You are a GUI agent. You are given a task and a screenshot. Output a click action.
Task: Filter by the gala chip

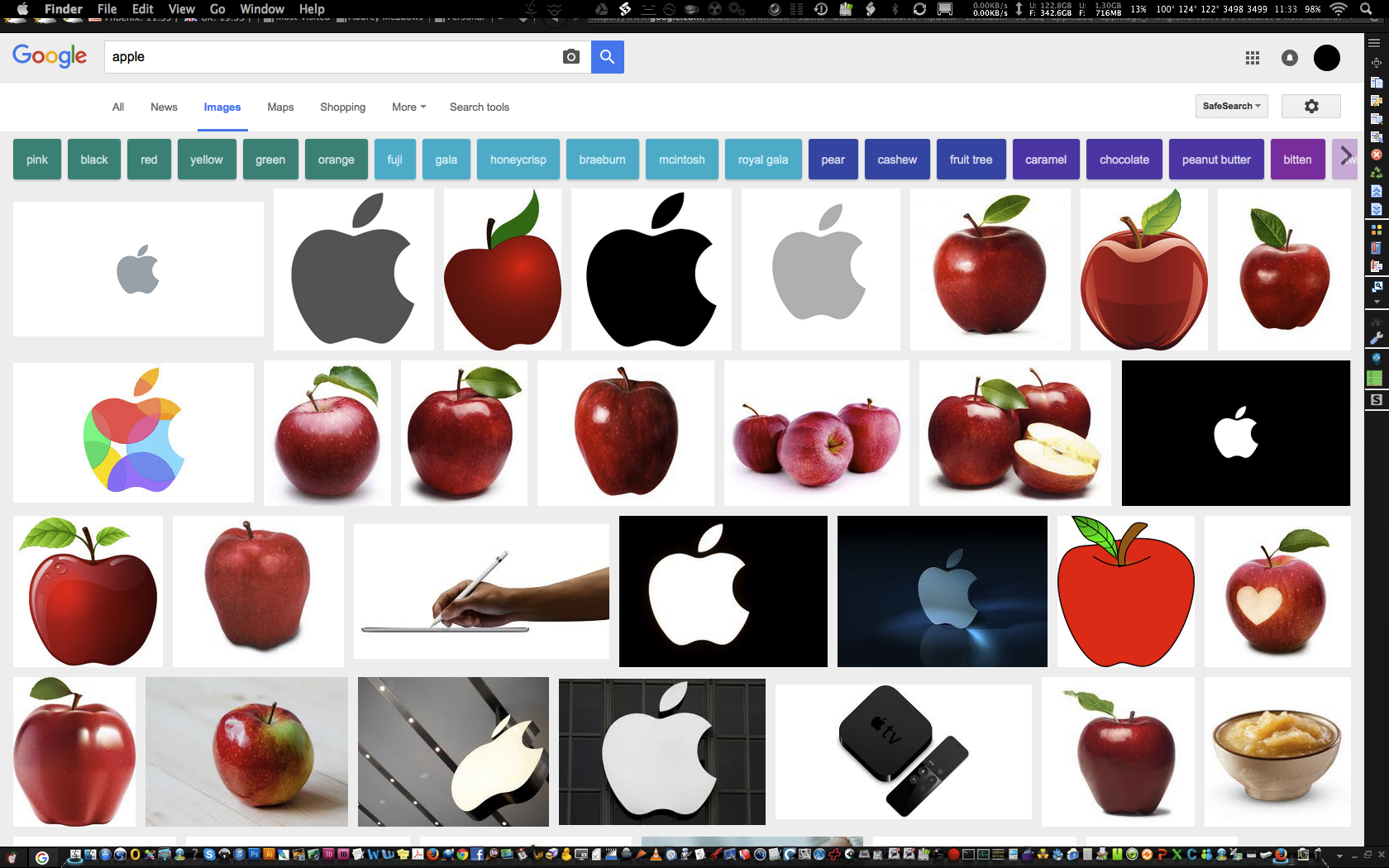pyautogui.click(x=446, y=160)
